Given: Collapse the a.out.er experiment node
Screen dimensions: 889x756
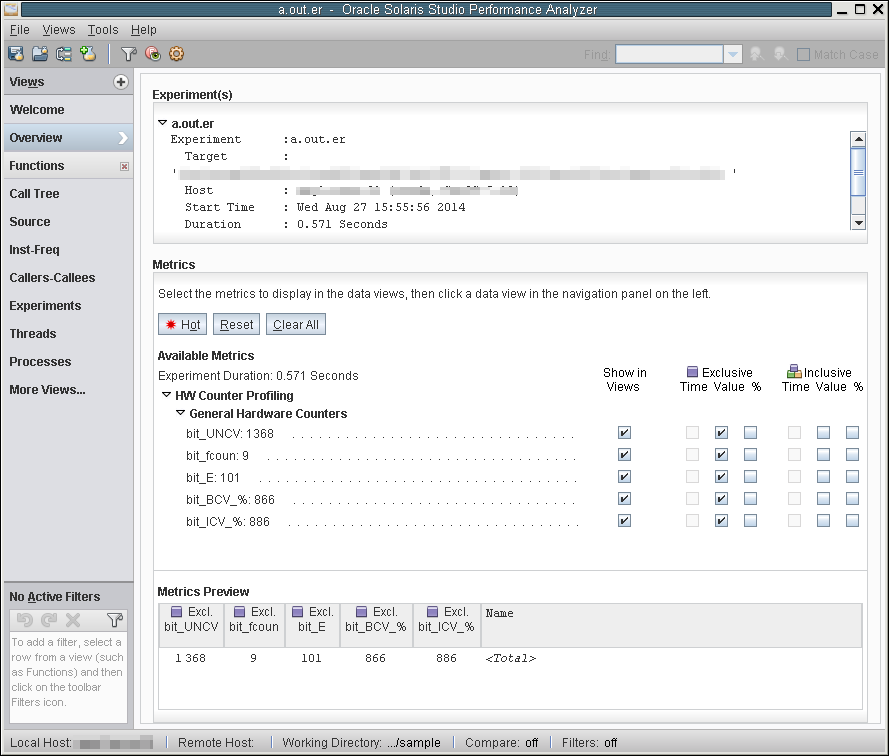Looking at the screenshot, I should coord(163,123).
